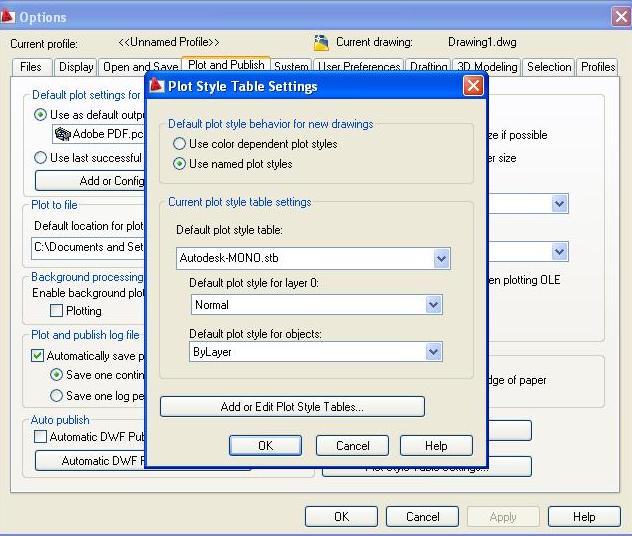Select Use as default output device option

pyautogui.click(x=40, y=115)
